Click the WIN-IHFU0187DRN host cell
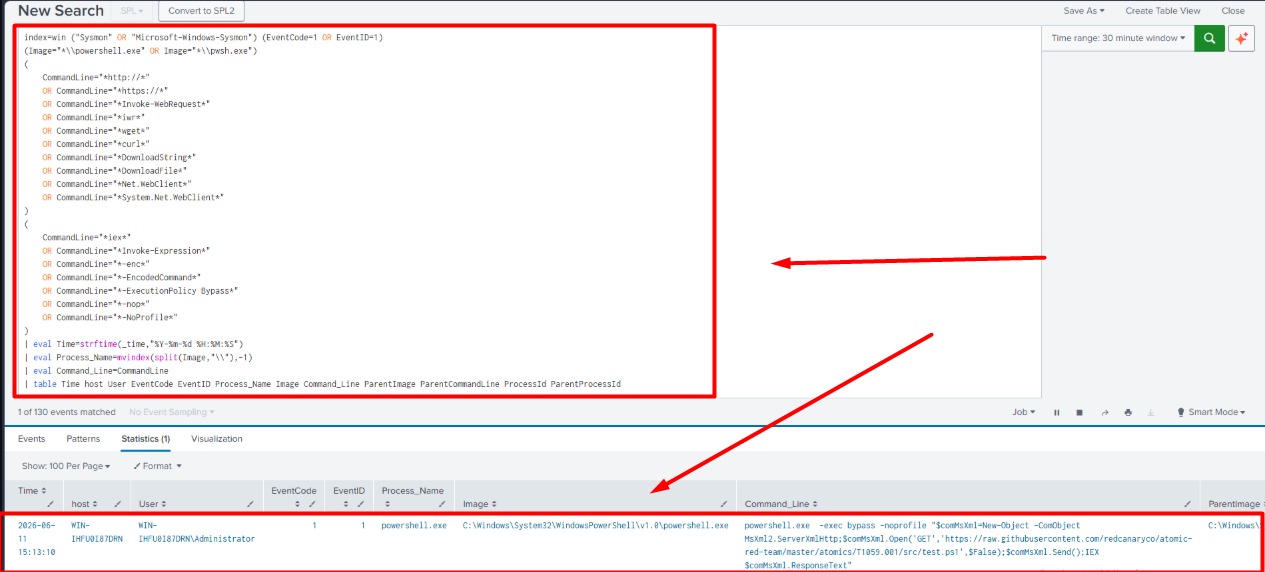 (96, 531)
